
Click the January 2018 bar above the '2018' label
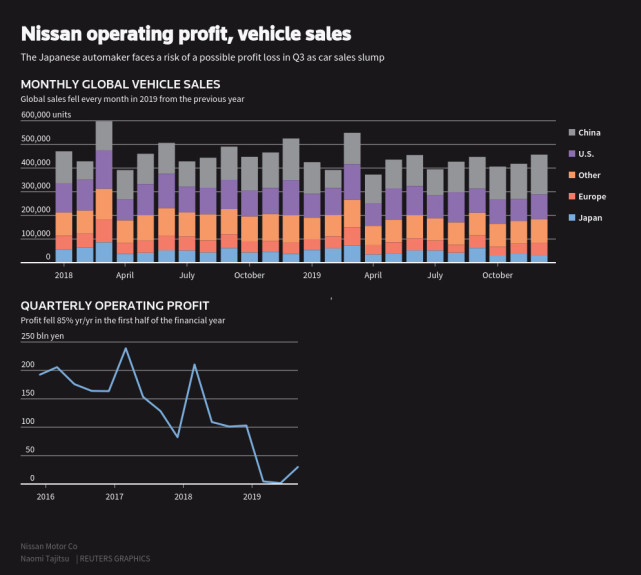click(64, 206)
